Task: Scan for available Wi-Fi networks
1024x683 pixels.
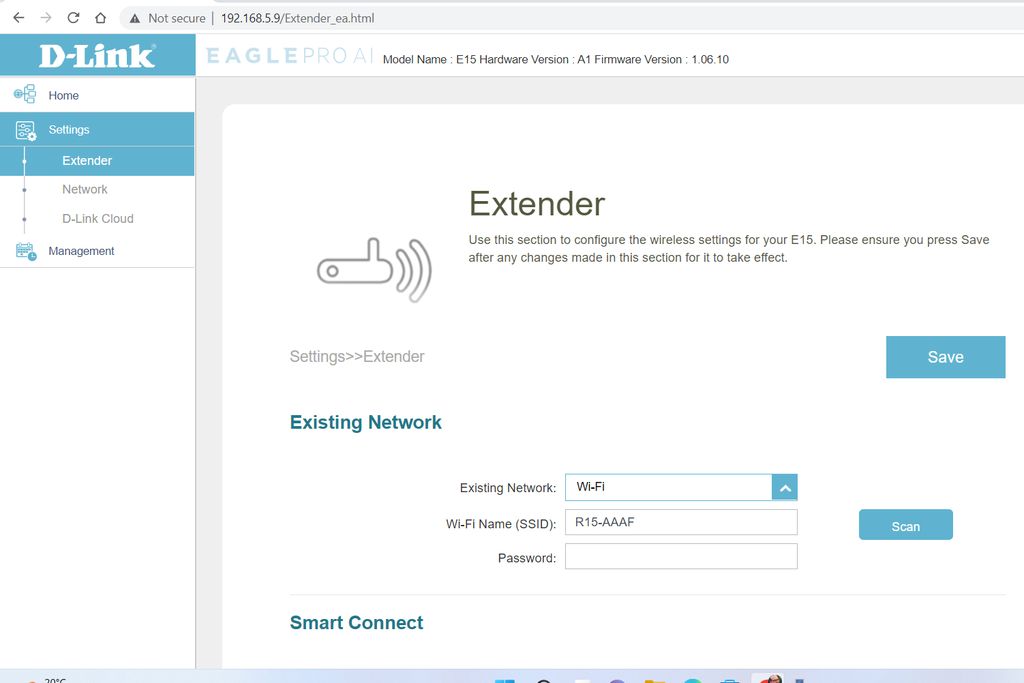Action: [905, 525]
